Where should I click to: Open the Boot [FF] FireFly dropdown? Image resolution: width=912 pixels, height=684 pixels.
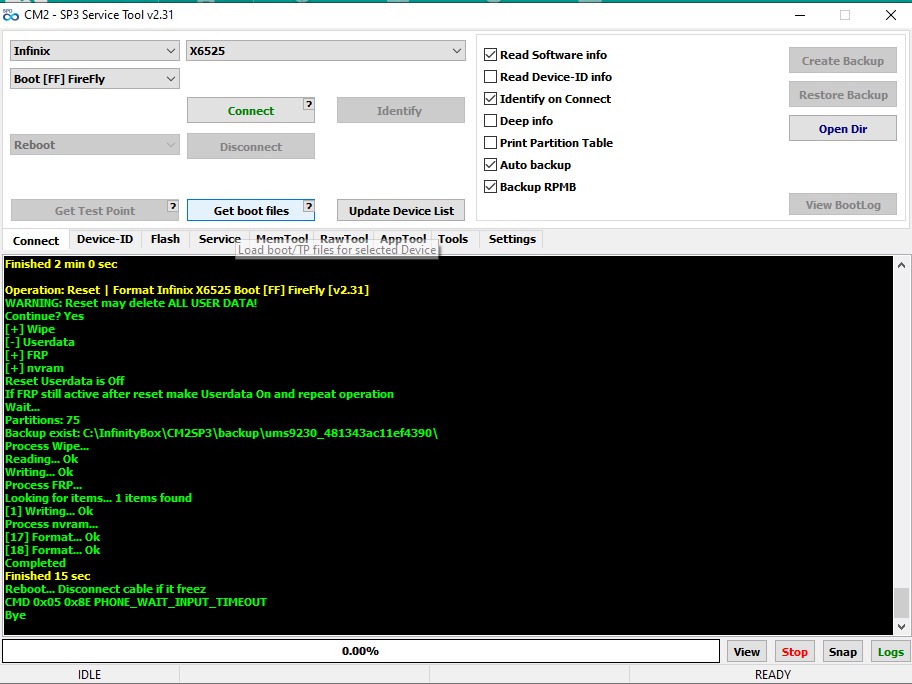point(94,79)
